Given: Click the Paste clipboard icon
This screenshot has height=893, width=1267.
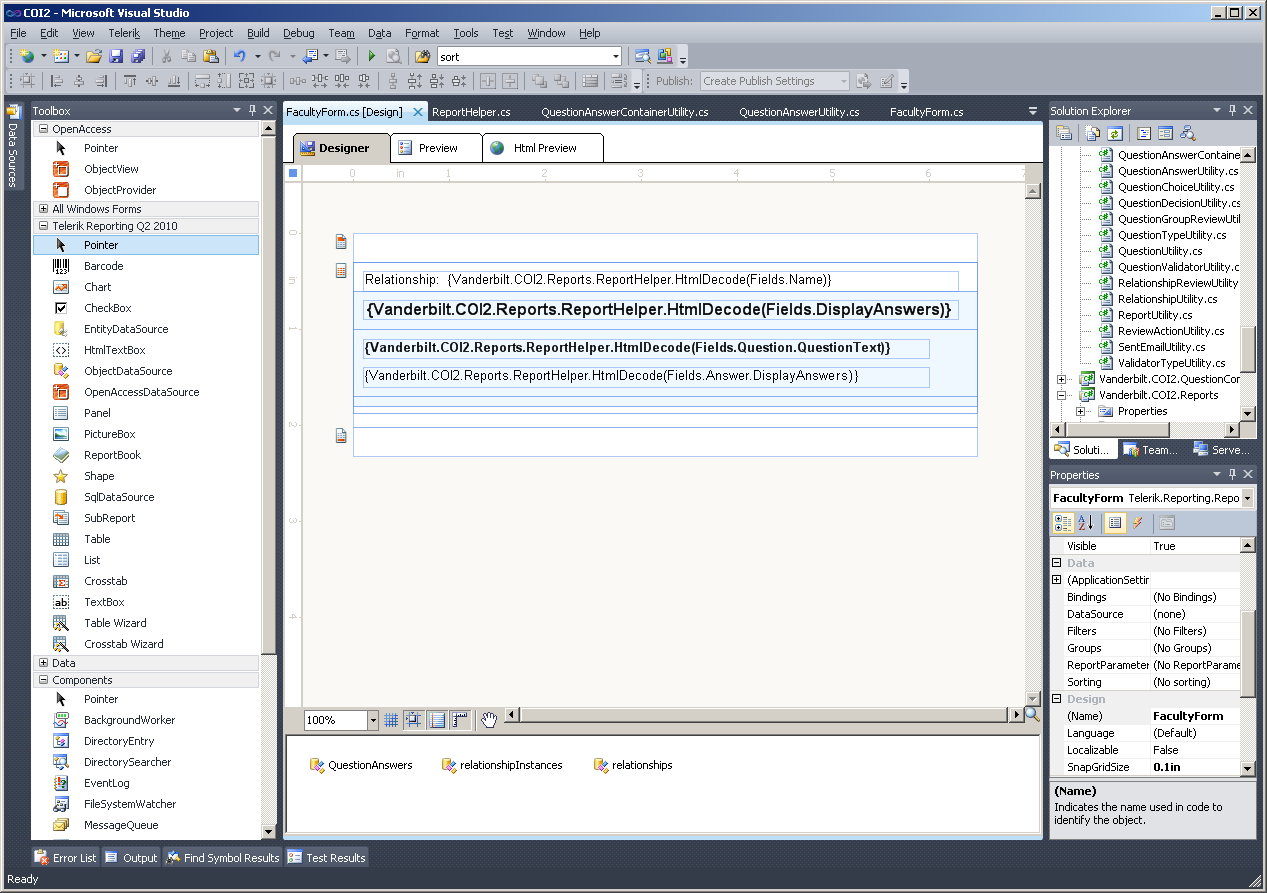Looking at the screenshot, I should 211,56.
